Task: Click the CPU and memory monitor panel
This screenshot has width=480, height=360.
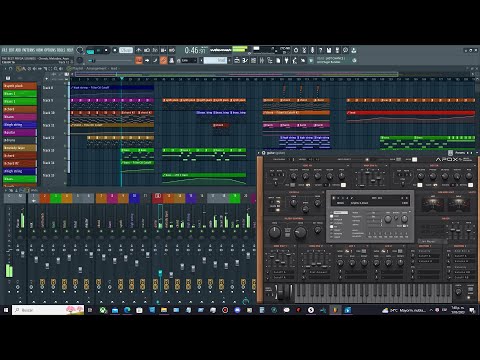Action: (271, 50)
